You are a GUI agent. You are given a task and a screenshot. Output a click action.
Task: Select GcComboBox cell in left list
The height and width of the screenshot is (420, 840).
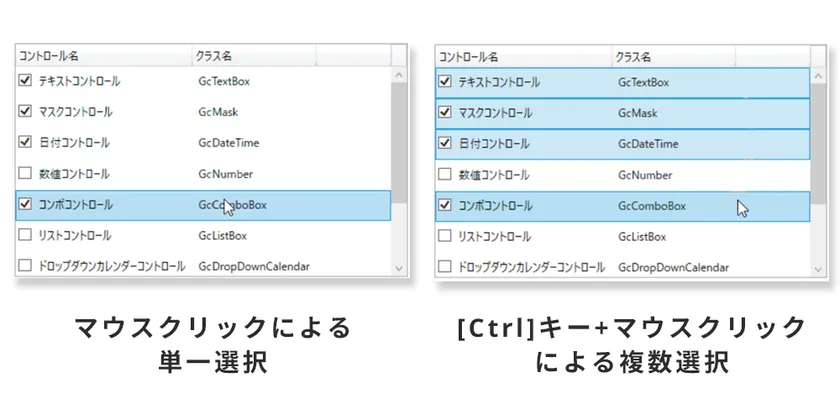tap(232, 205)
